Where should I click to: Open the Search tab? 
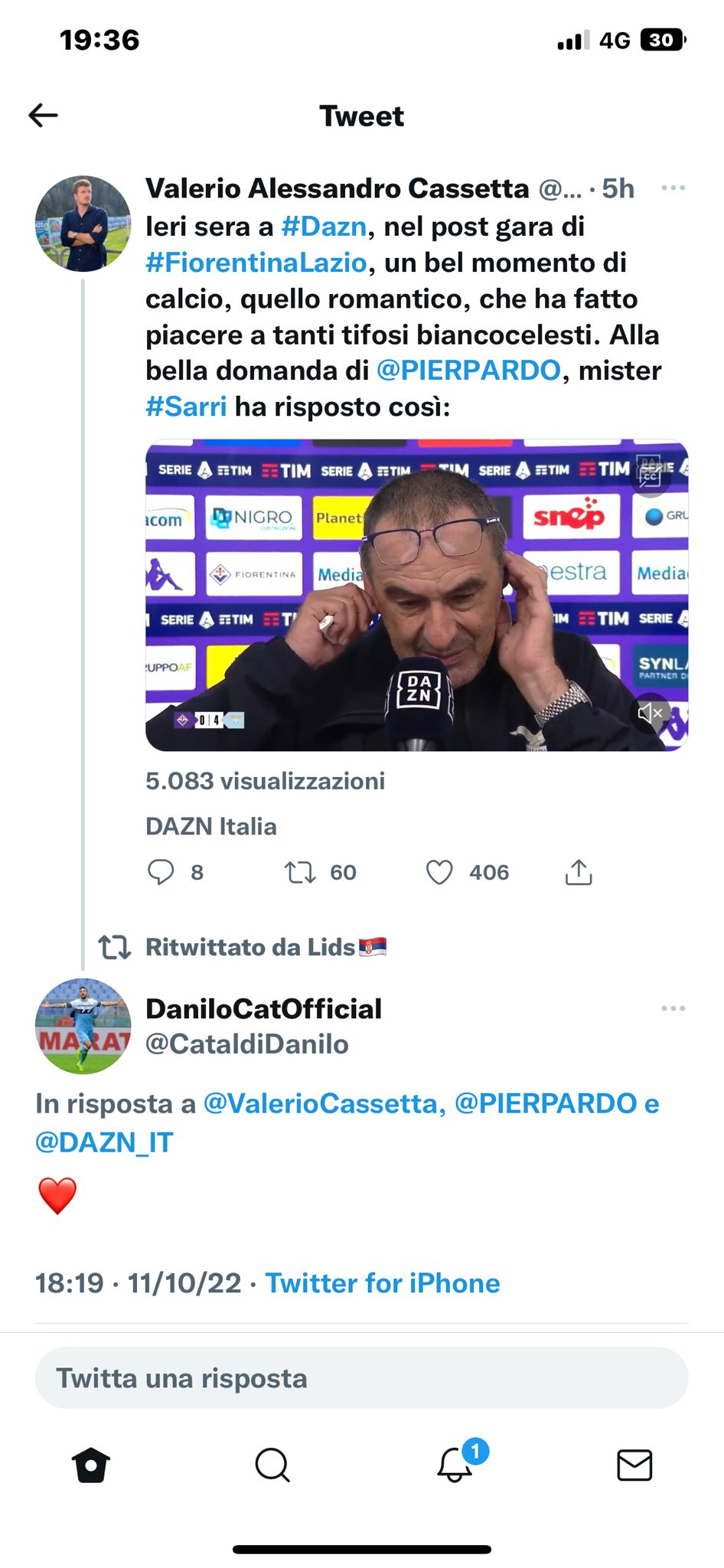(x=272, y=1465)
